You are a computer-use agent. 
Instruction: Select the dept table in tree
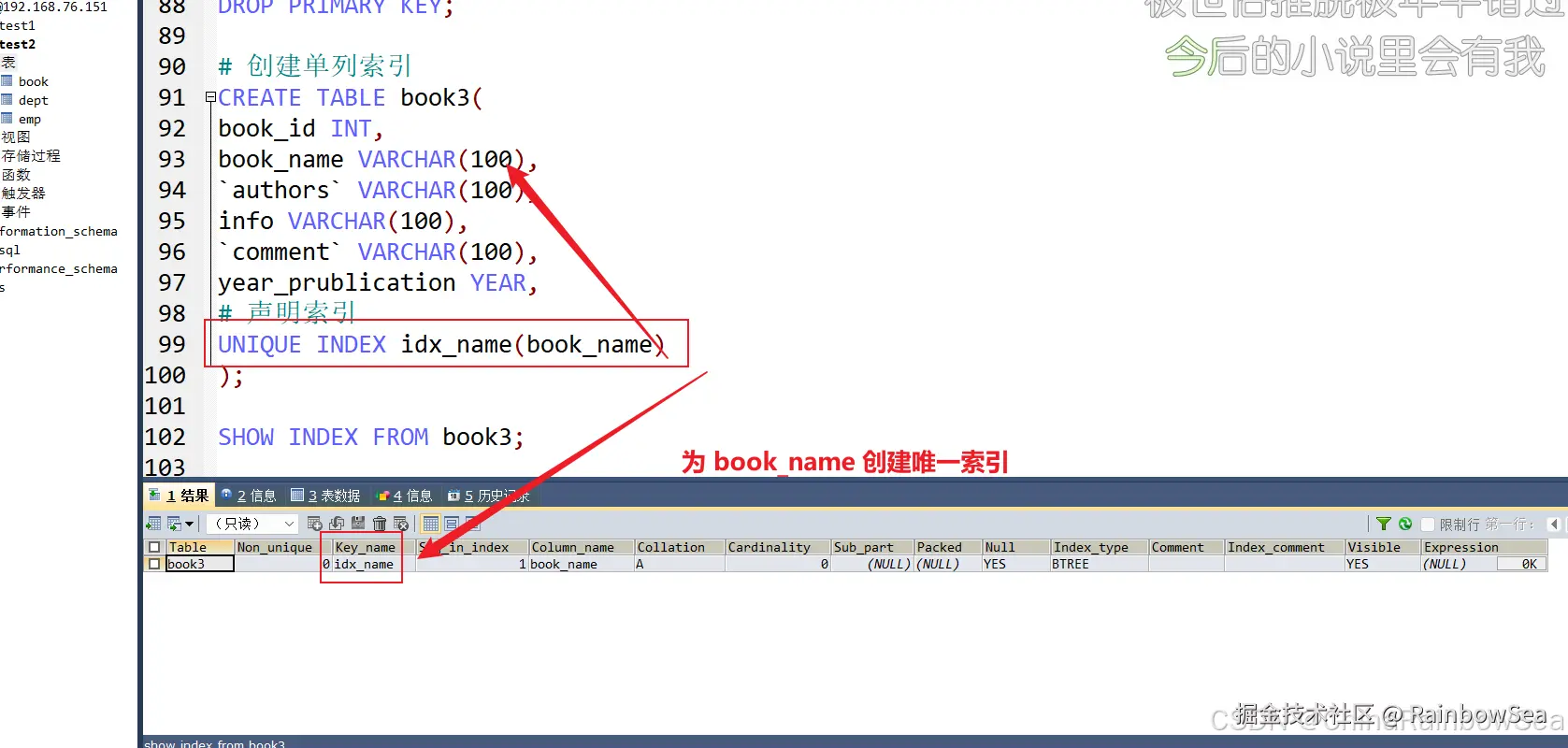(34, 100)
